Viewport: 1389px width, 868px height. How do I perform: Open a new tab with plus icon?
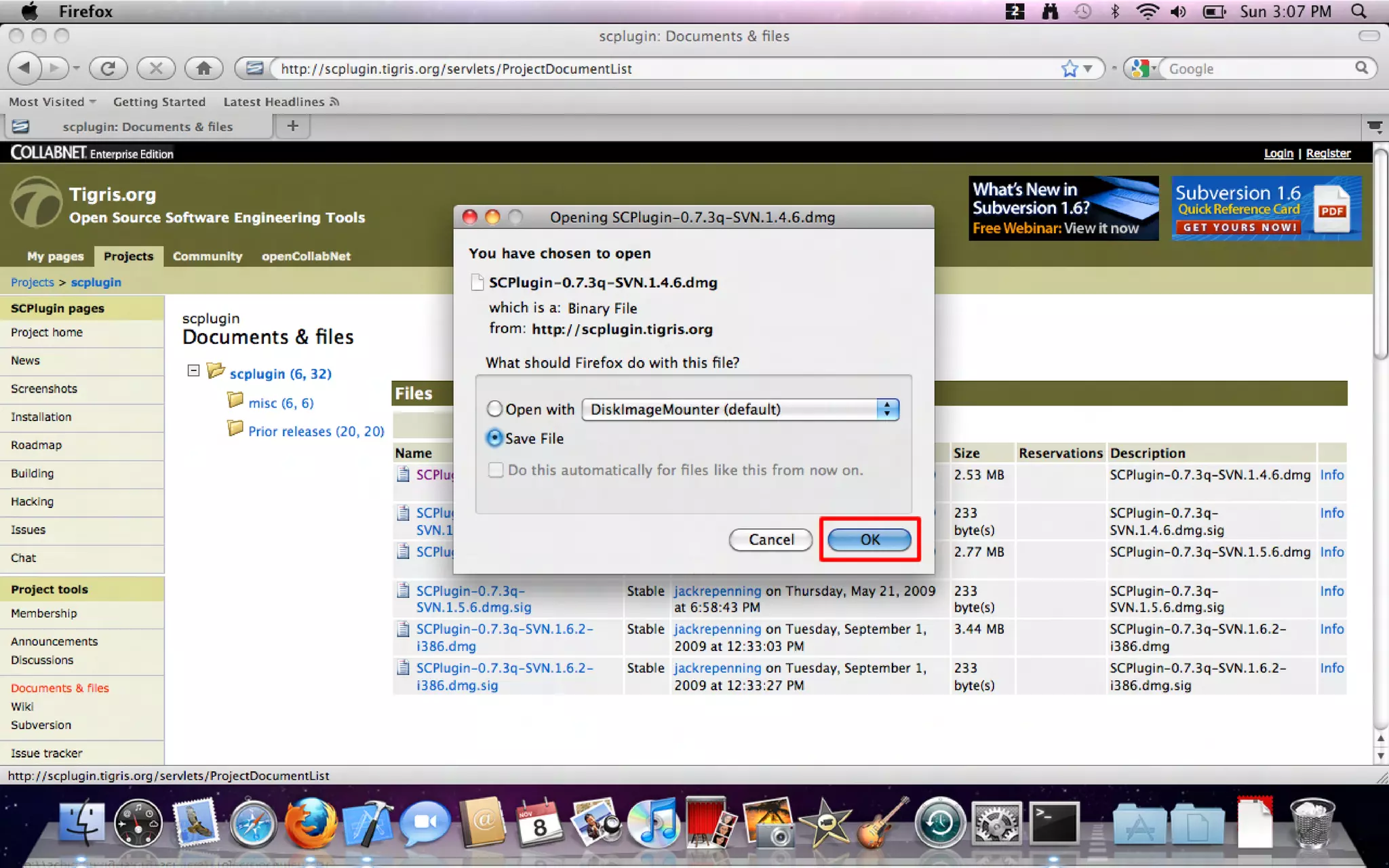292,126
